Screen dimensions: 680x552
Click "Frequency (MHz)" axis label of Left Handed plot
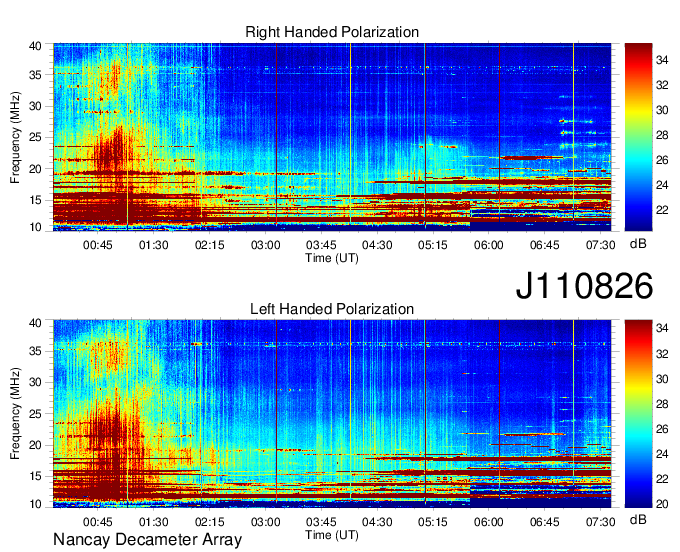(15, 414)
